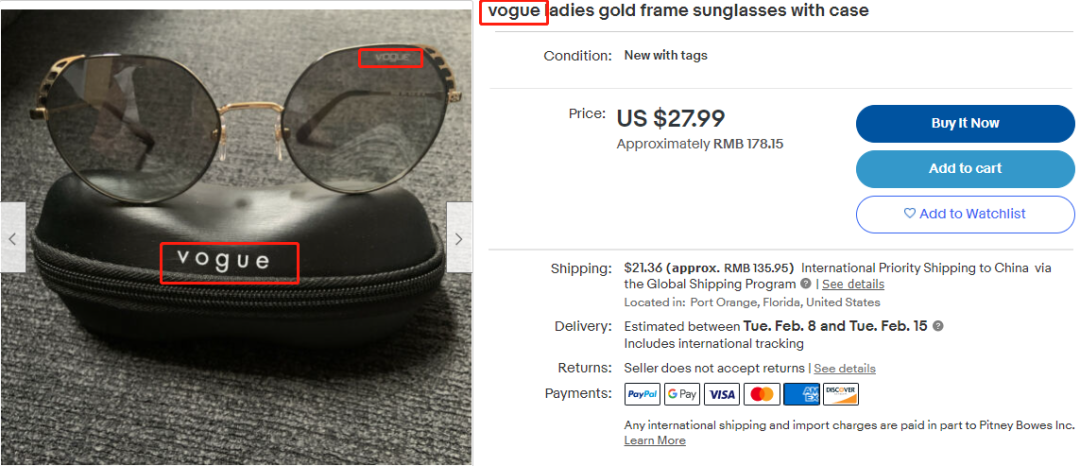The height and width of the screenshot is (466, 1080).
Task: Click the US $27.99 price
Action: pyautogui.click(x=670, y=118)
